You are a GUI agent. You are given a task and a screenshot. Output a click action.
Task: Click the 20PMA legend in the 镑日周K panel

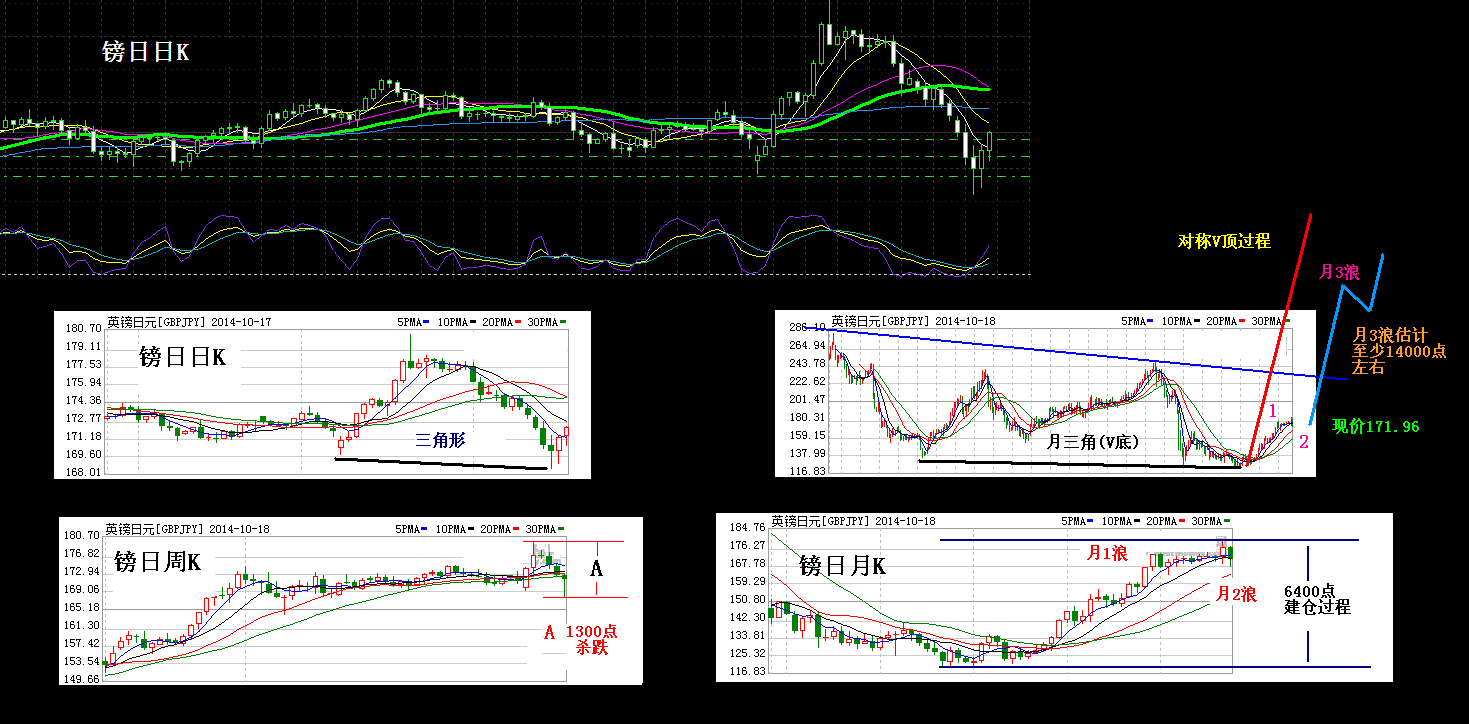501,528
